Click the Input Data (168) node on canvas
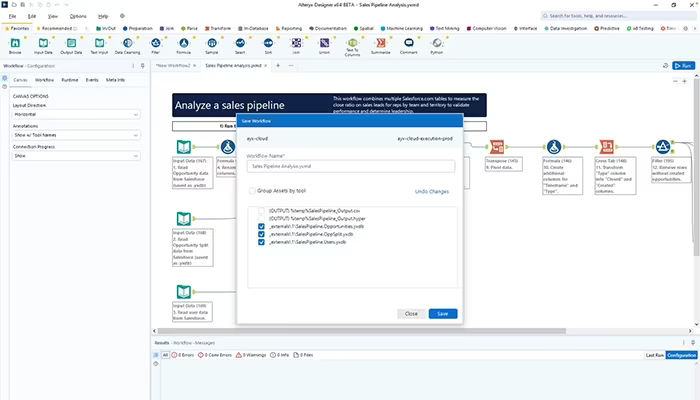Image resolution: width=700 pixels, height=400 pixels. pyautogui.click(x=183, y=219)
